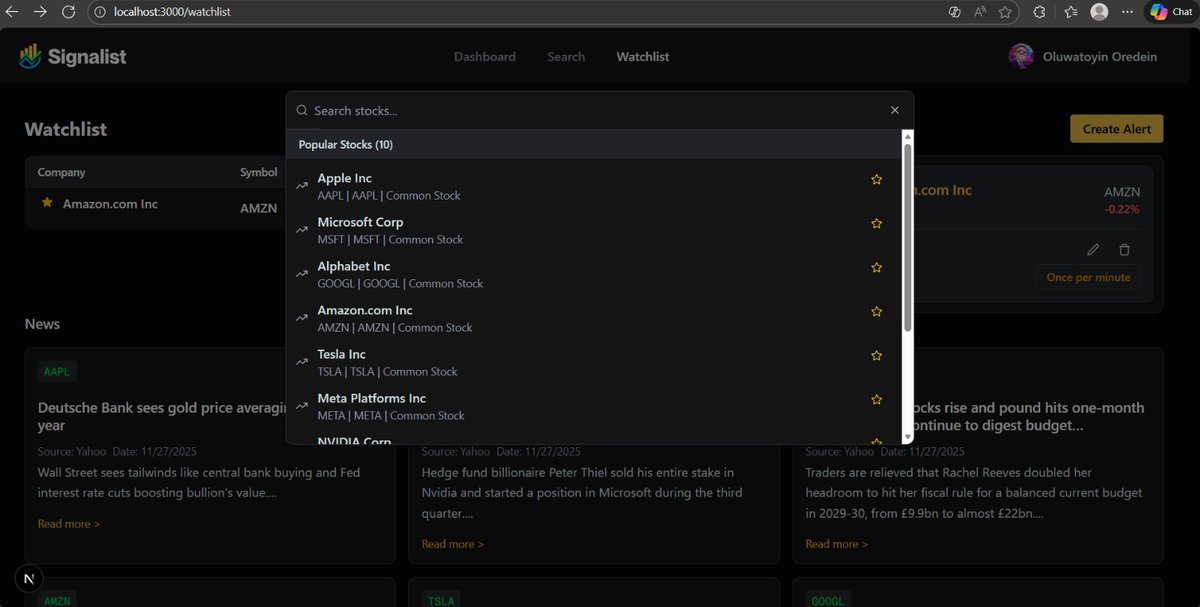Click the favorites star in the address bar
Viewport: 1200px width, 607px height.
[1004, 12]
